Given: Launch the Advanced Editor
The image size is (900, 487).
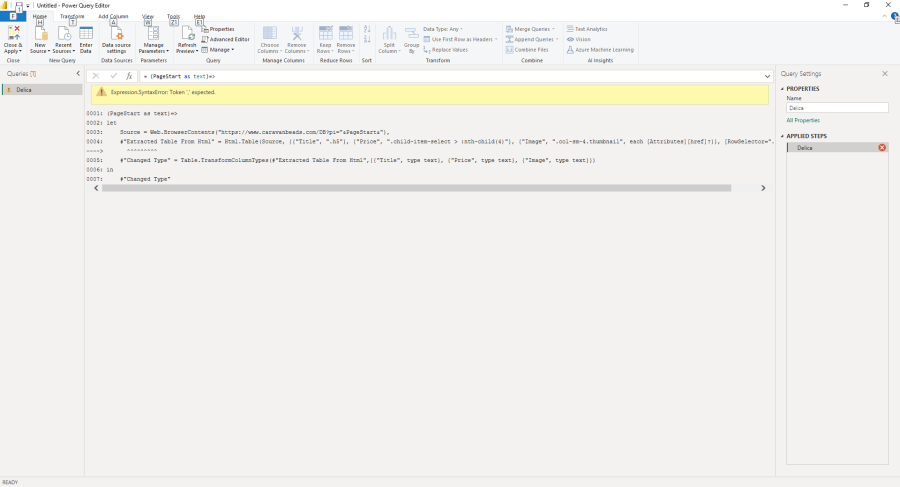Looking at the screenshot, I should coord(226,40).
